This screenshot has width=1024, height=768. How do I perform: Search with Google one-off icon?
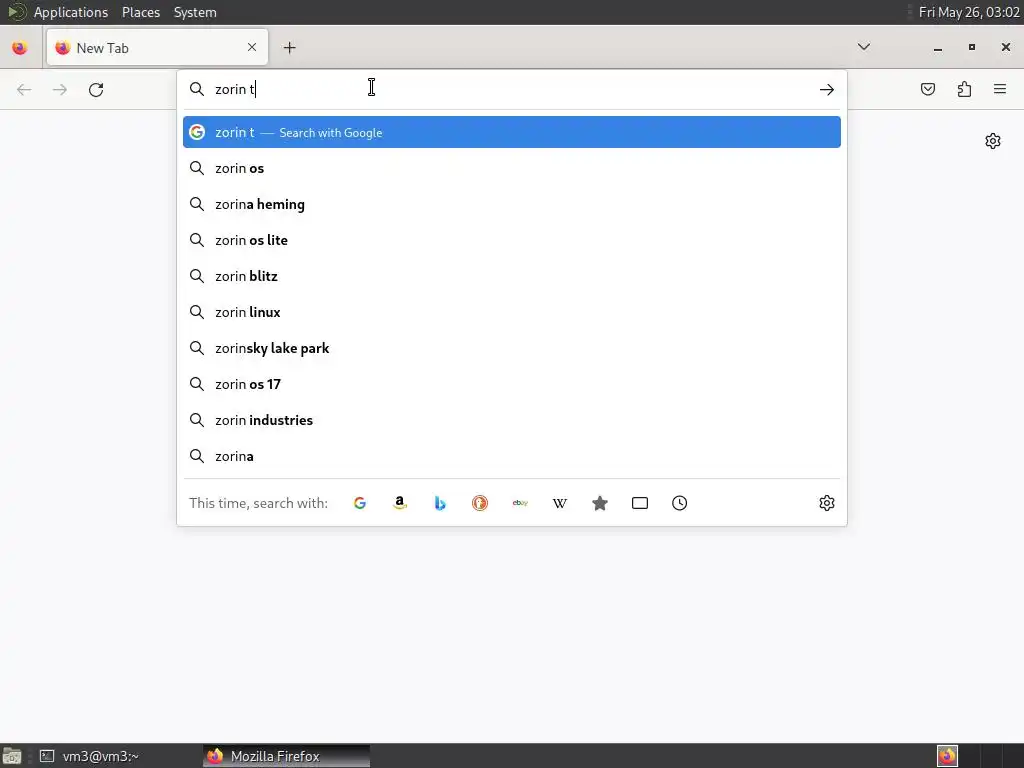(360, 503)
